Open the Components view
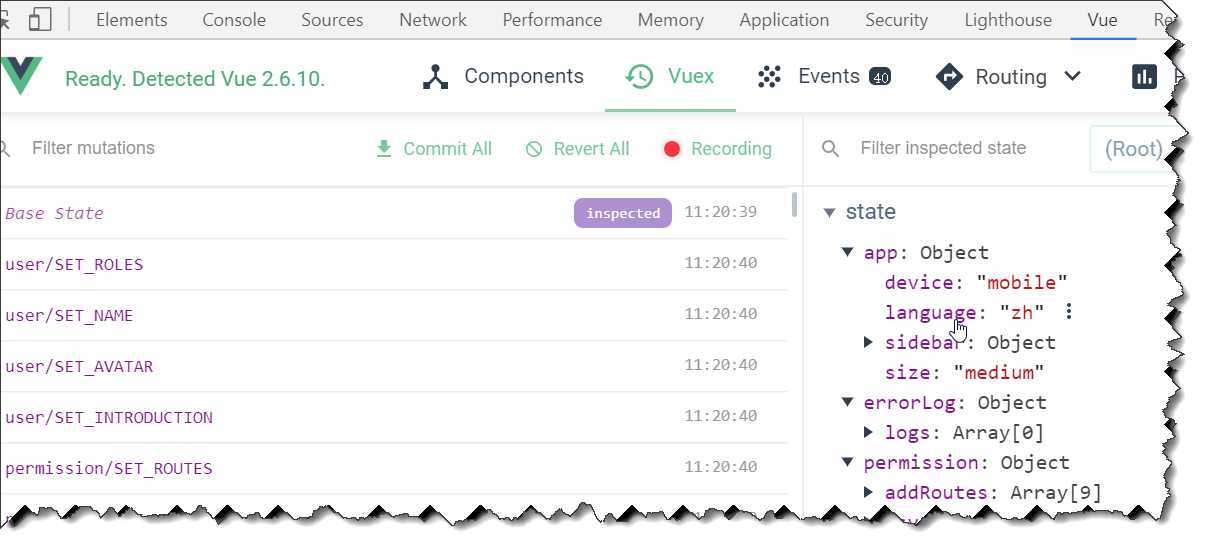 click(x=503, y=77)
